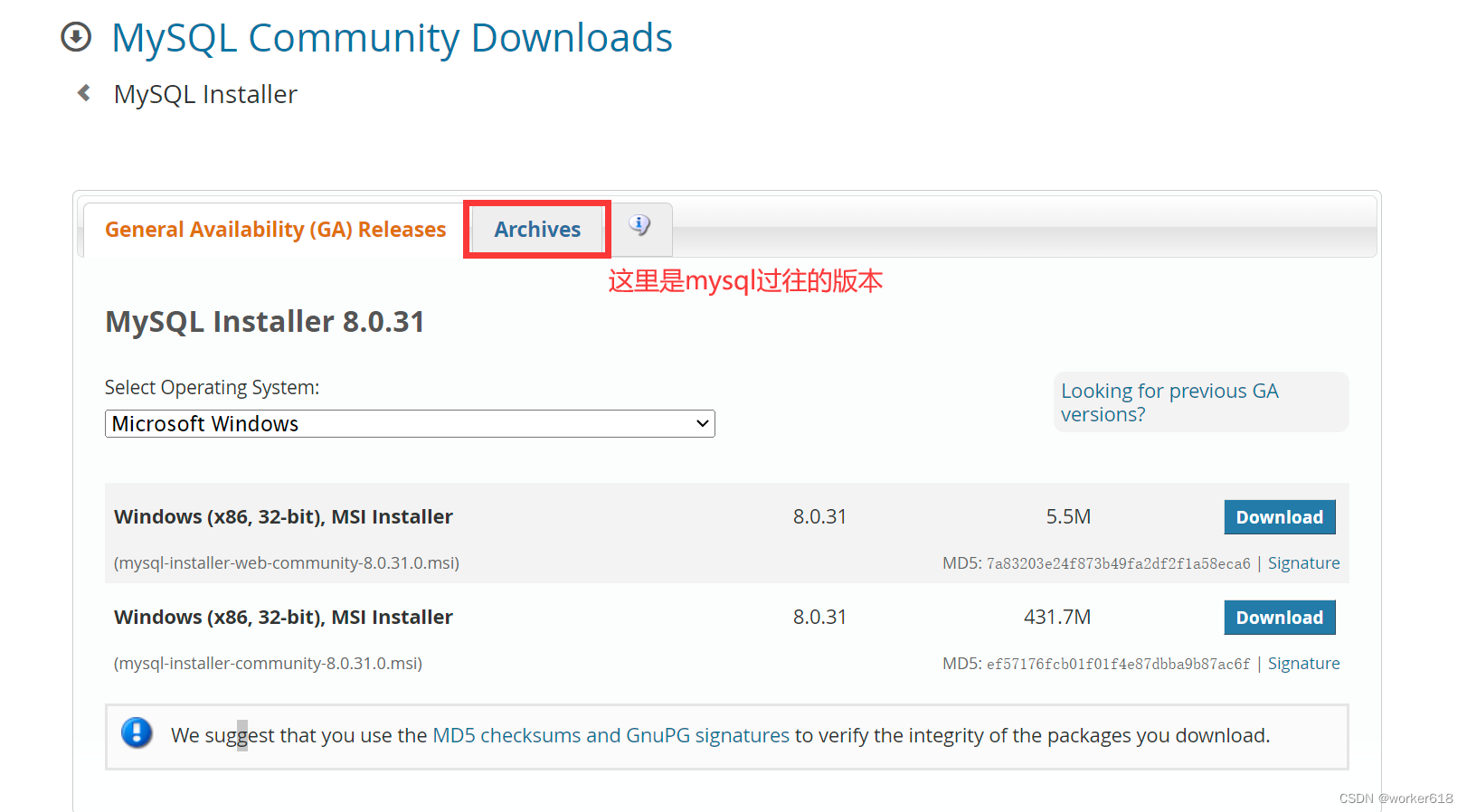Click version 8.0.31 in the 5.5M row
Screen dimensions: 1467x812
coord(819,517)
